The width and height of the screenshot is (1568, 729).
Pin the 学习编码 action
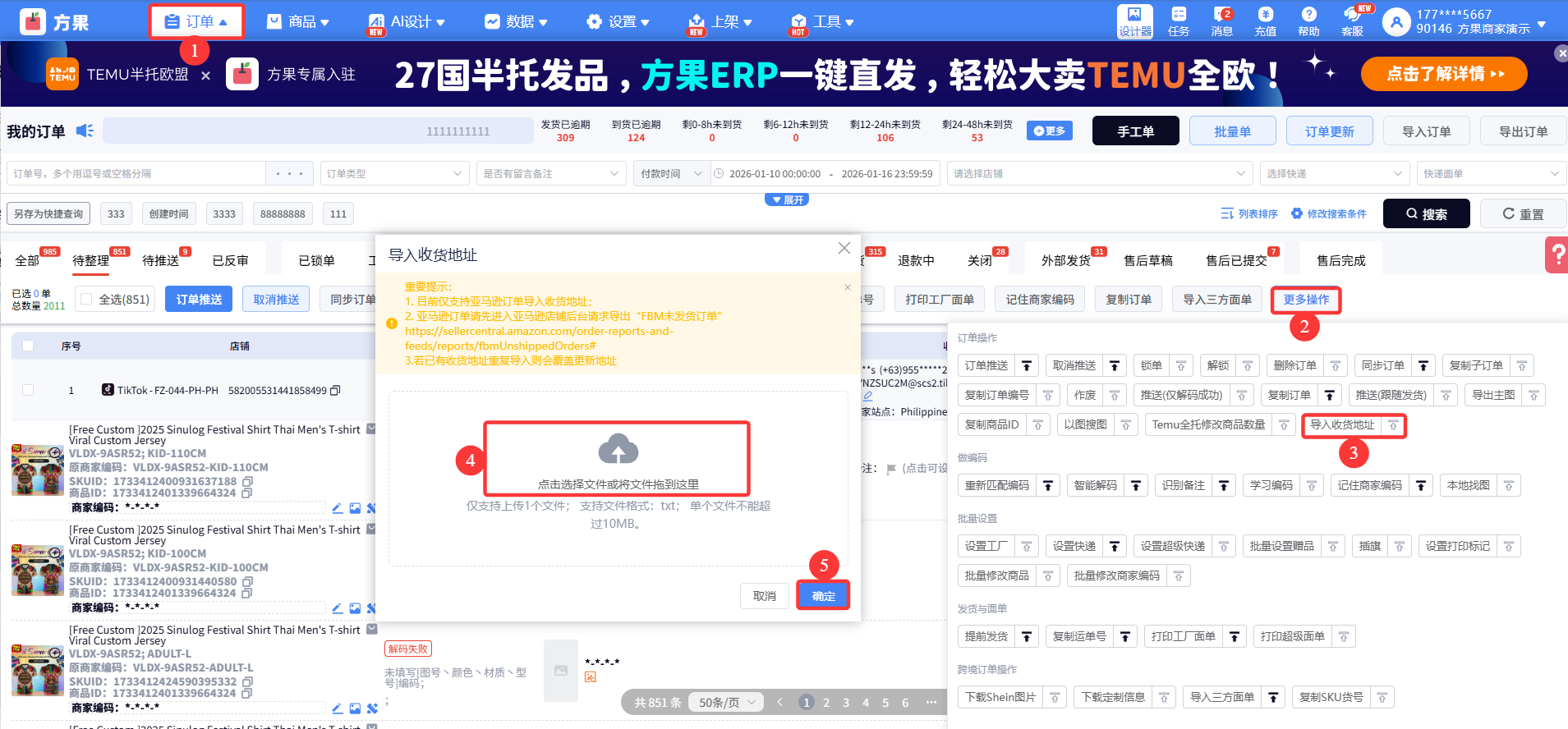pyautogui.click(x=1312, y=485)
